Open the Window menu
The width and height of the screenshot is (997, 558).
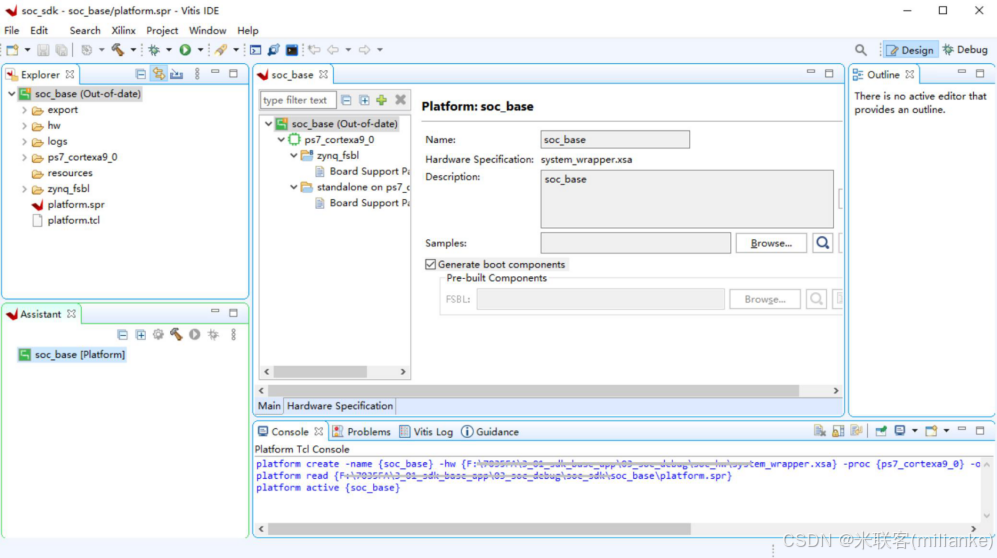pos(207,31)
